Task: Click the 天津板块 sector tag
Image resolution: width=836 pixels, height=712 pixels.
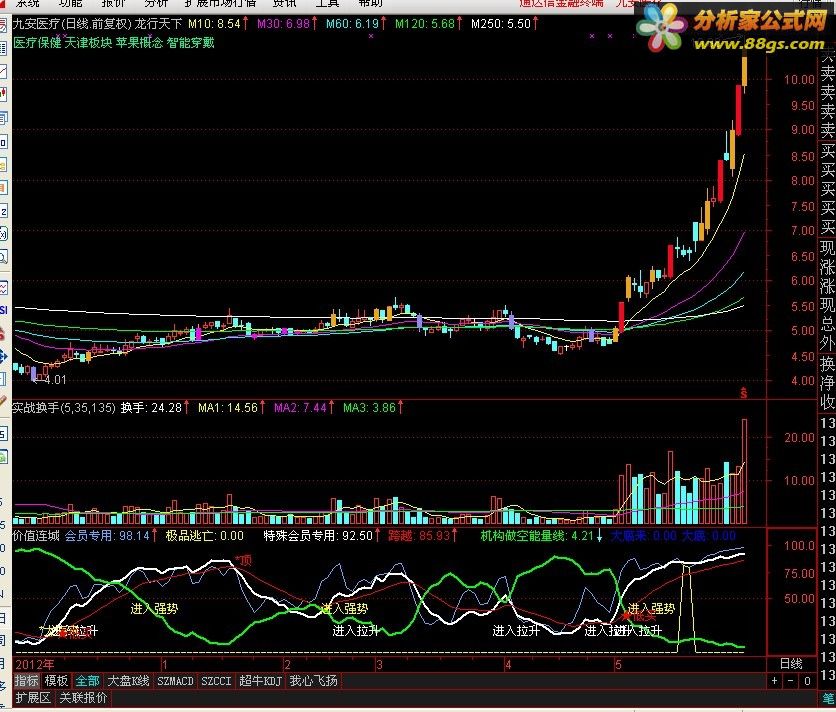Action: 89,43
